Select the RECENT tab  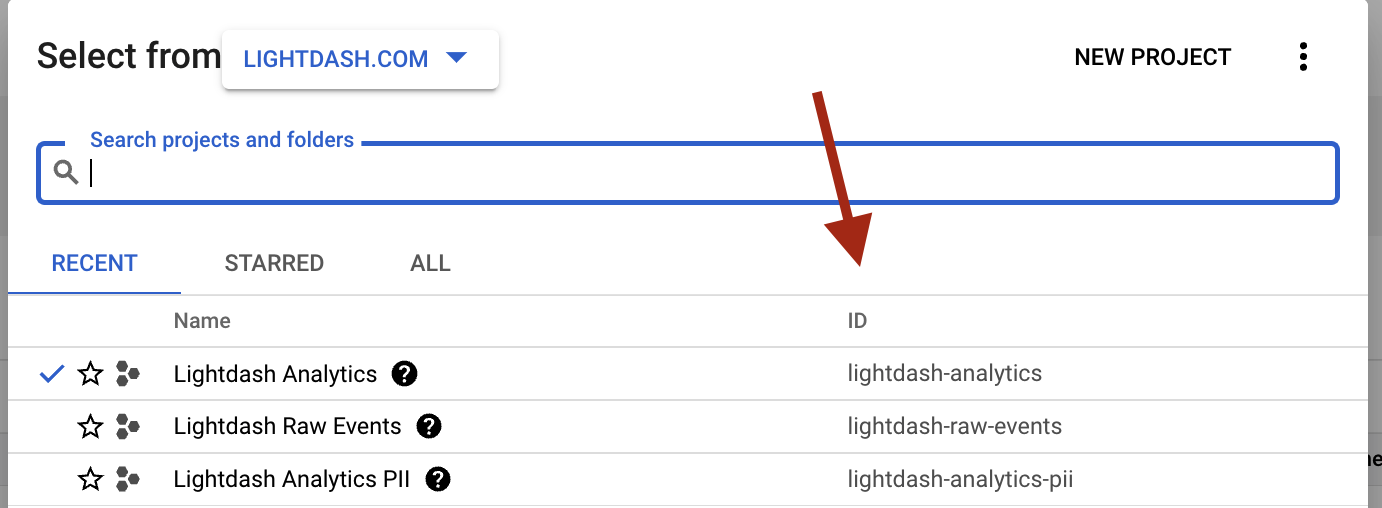95,263
